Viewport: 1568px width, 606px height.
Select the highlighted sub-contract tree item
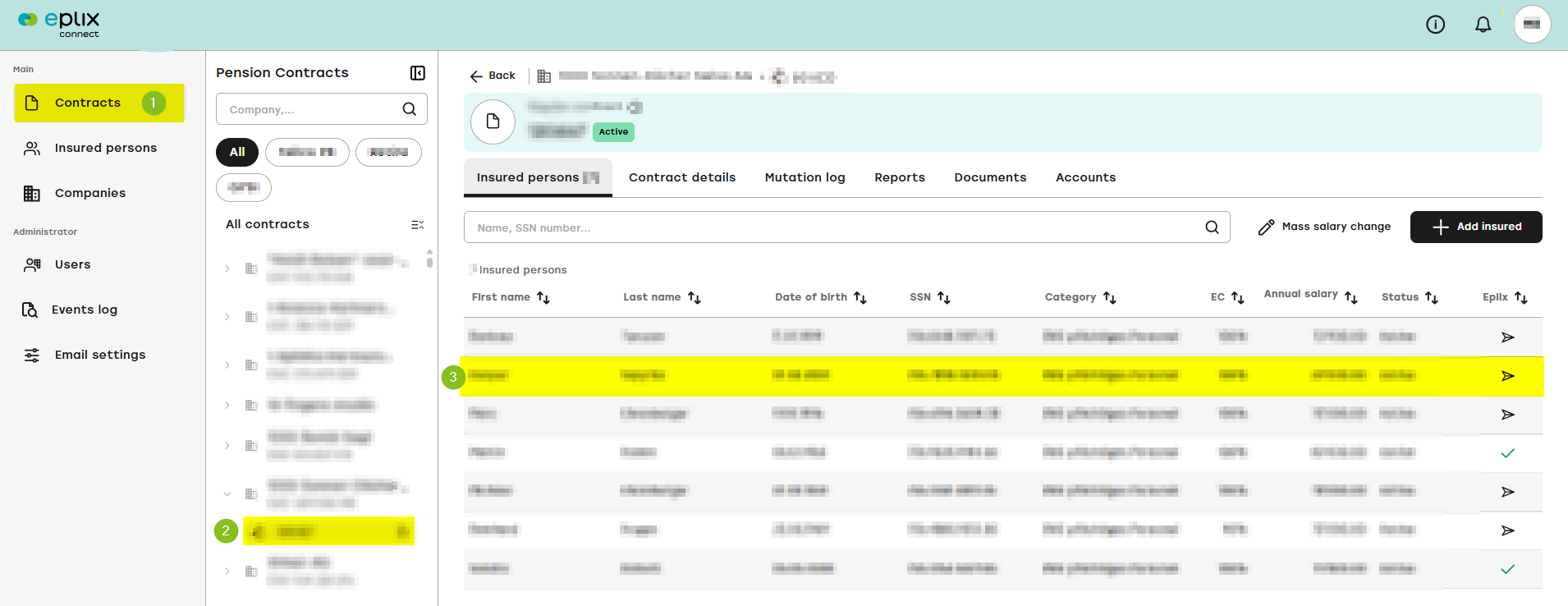[x=328, y=531]
